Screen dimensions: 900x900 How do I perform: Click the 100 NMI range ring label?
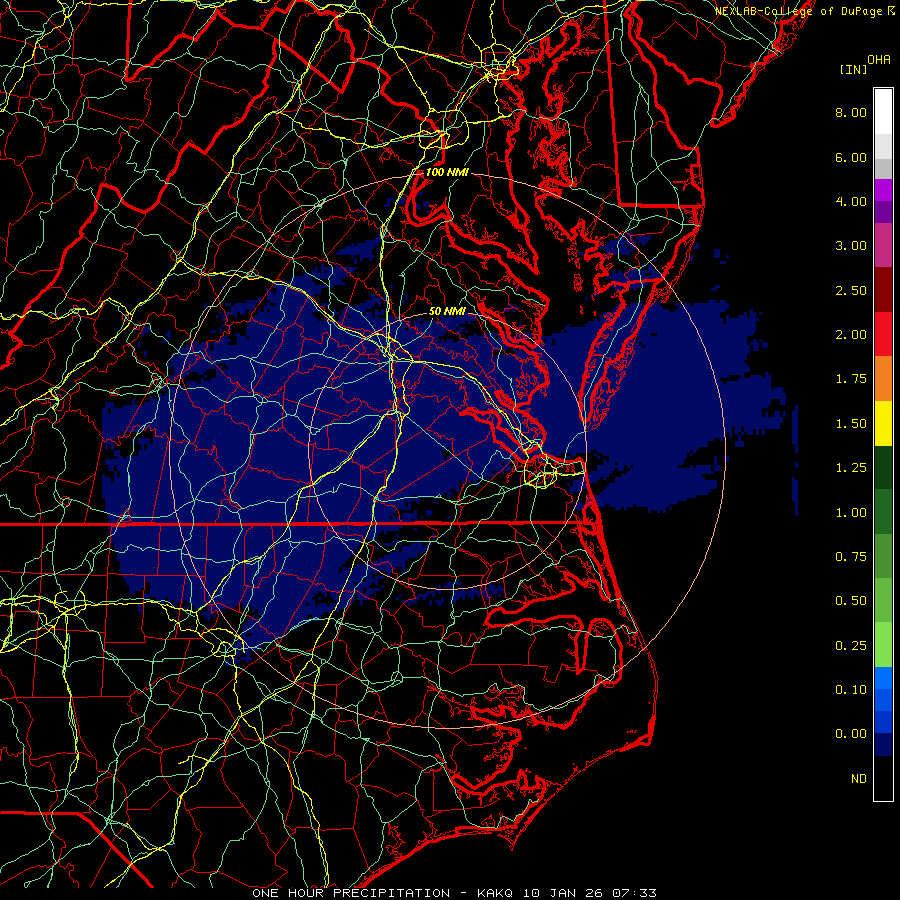pos(447,172)
